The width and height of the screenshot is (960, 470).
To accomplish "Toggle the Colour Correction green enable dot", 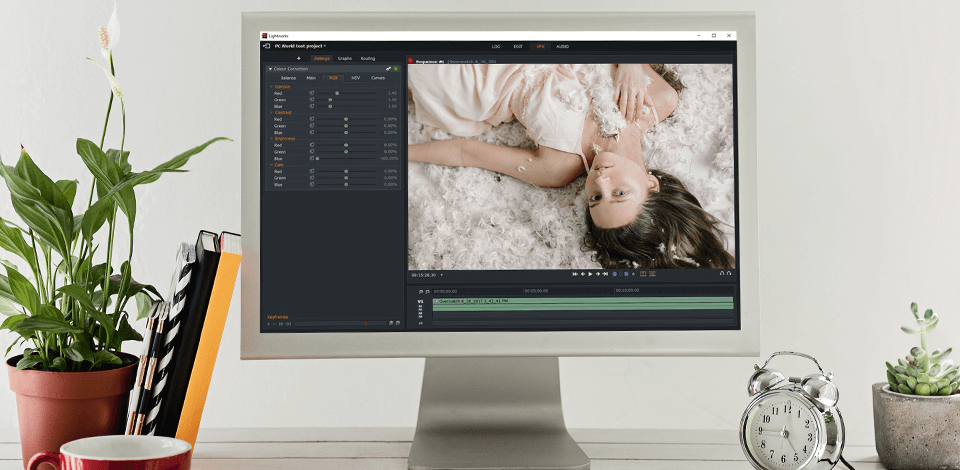I will click(396, 69).
